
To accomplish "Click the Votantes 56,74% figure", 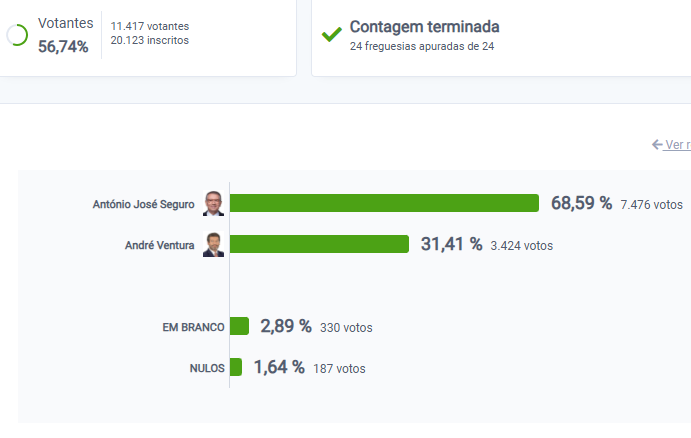I will tap(63, 46).
